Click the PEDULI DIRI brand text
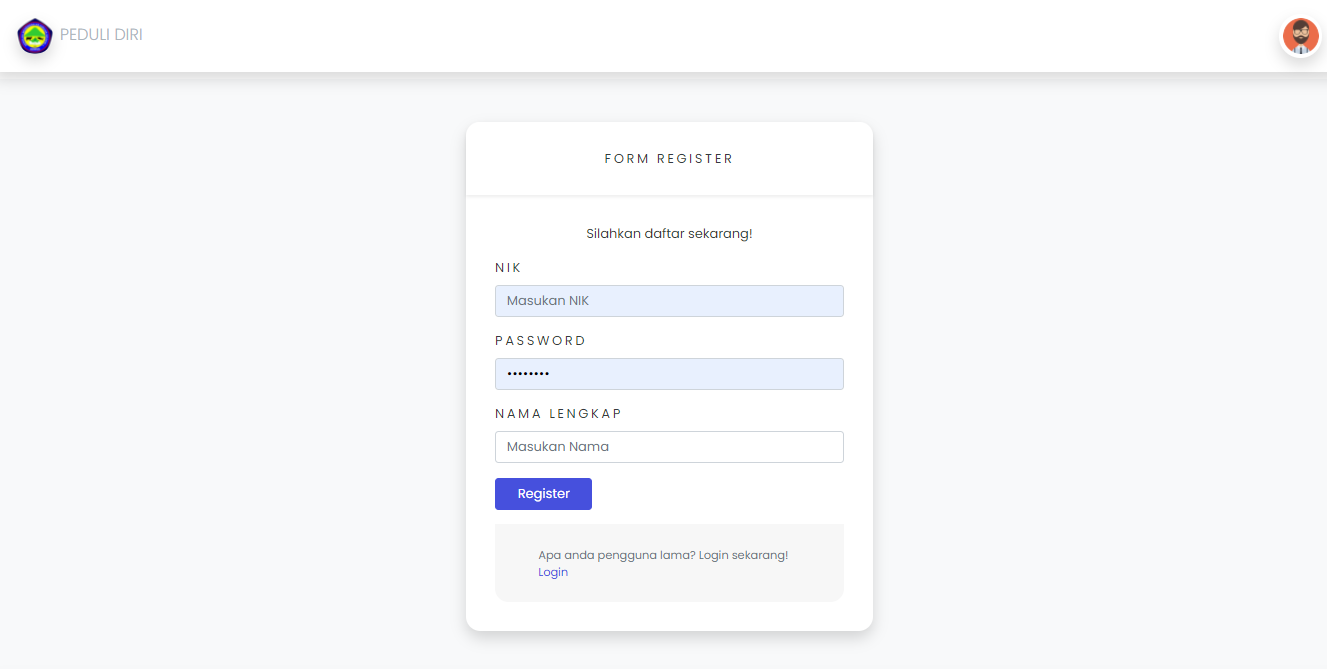Viewport: 1327px width, 669px height. tap(101, 36)
